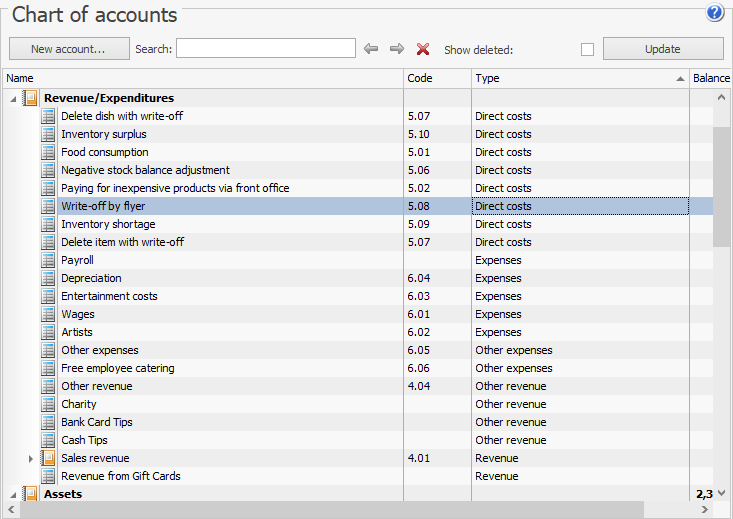Screen dimensions: 733x519
Task: Collapse the Assets group
Action: pyautogui.click(x=13, y=494)
